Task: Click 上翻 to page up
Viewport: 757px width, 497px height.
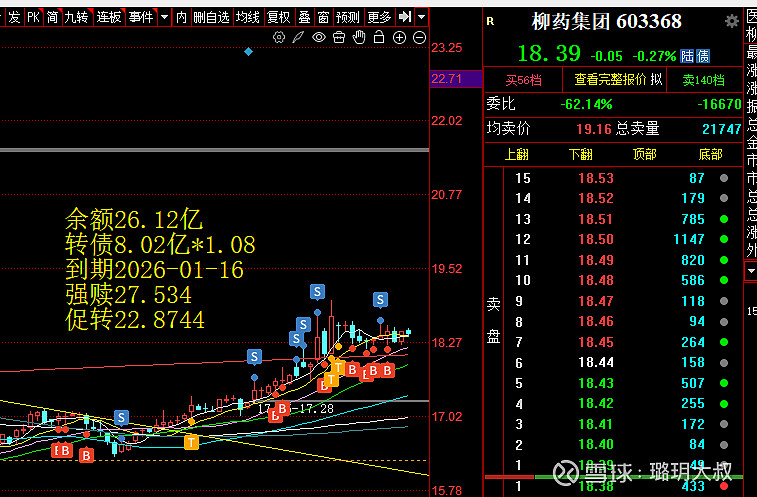Action: point(517,155)
